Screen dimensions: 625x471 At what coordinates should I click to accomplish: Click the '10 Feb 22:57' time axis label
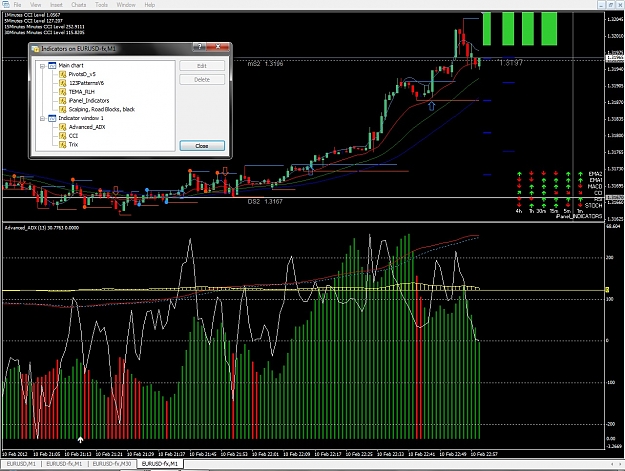484,454
